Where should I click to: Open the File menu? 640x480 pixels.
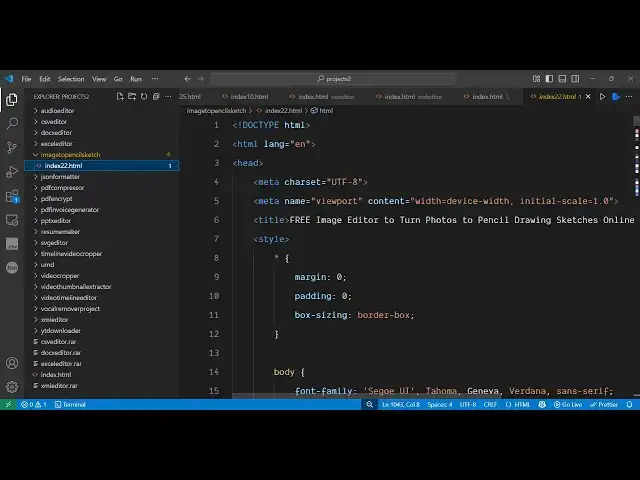[x=26, y=79]
